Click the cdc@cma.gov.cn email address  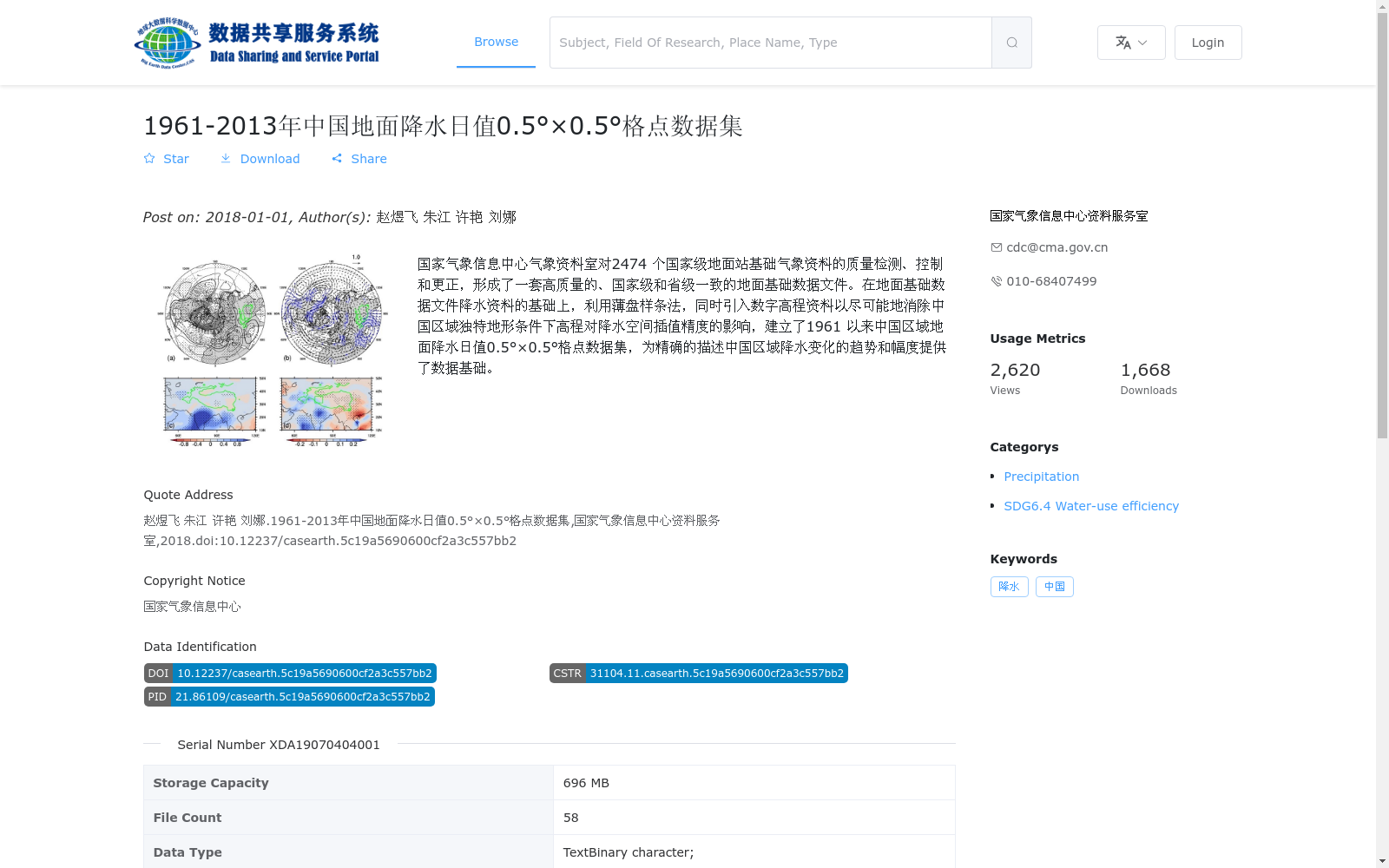[1057, 247]
